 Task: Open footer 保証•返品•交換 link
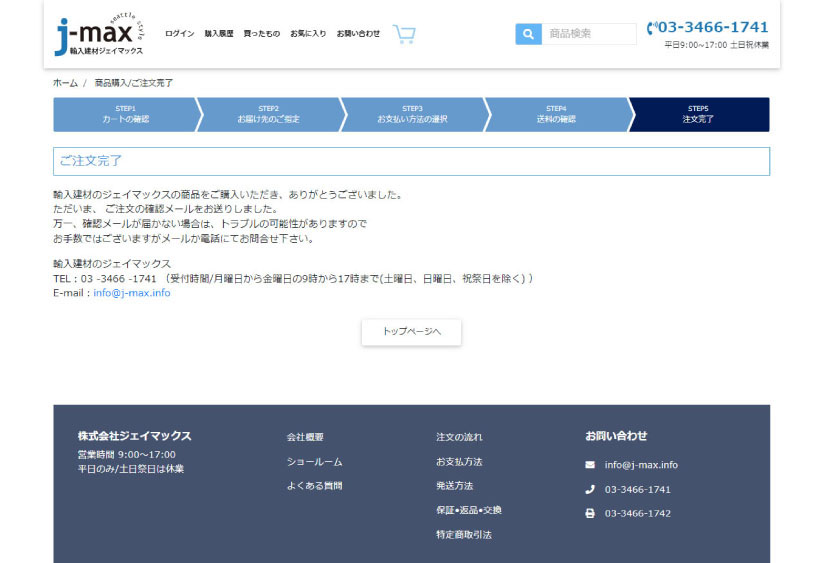click(x=469, y=510)
